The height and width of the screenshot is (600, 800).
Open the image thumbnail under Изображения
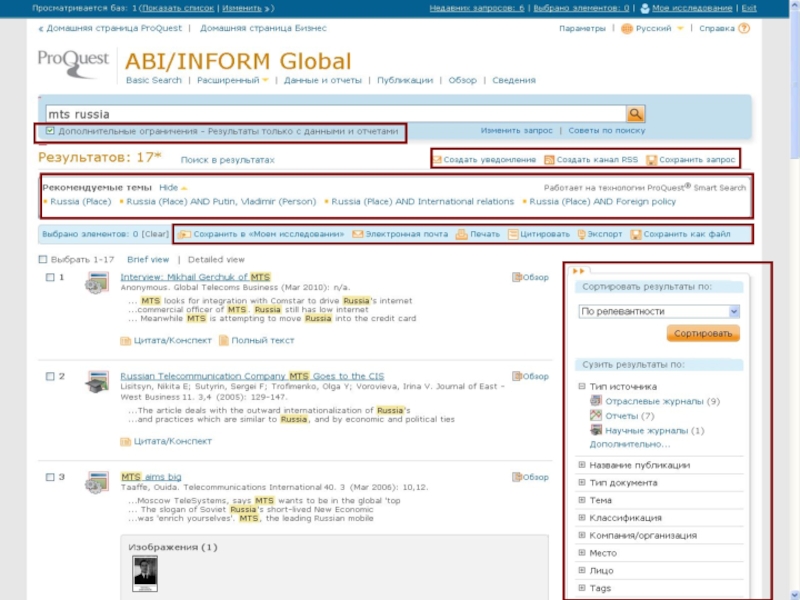click(145, 573)
